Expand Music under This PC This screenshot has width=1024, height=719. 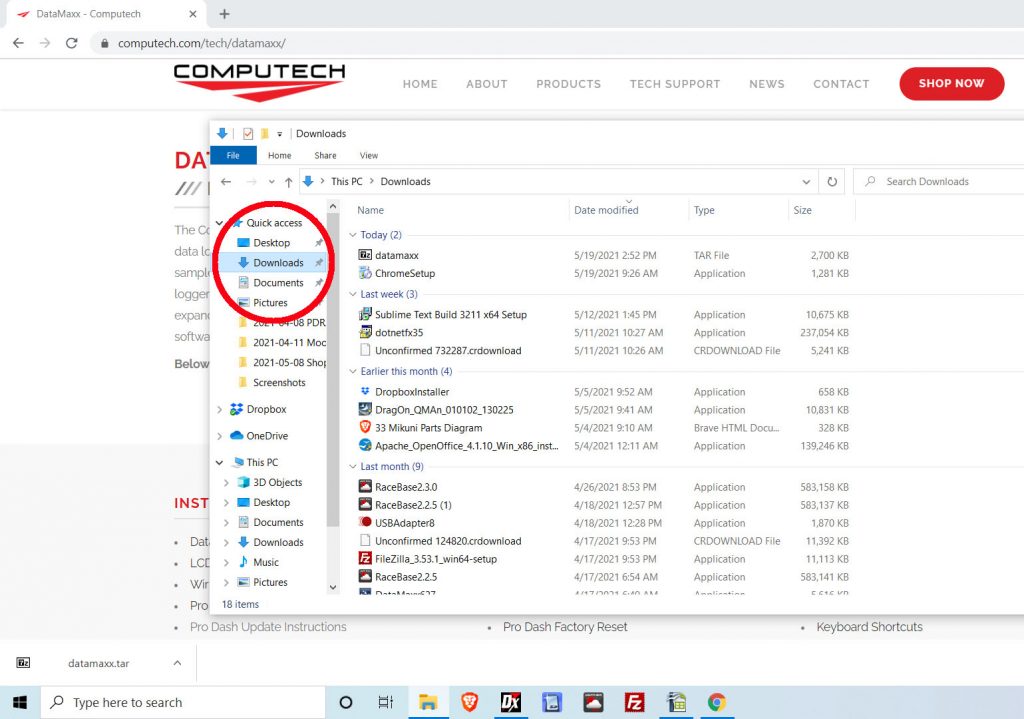(226, 562)
